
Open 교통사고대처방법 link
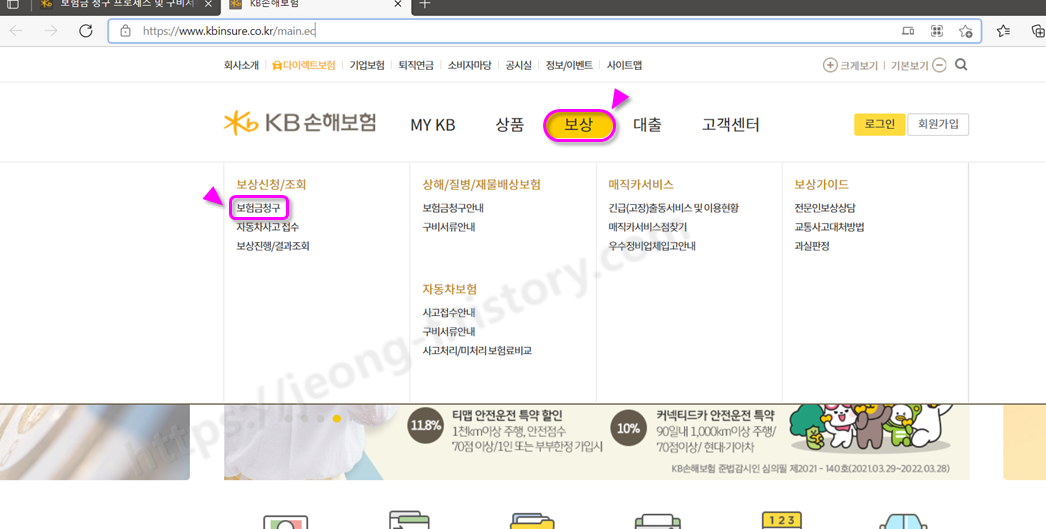(x=829, y=227)
